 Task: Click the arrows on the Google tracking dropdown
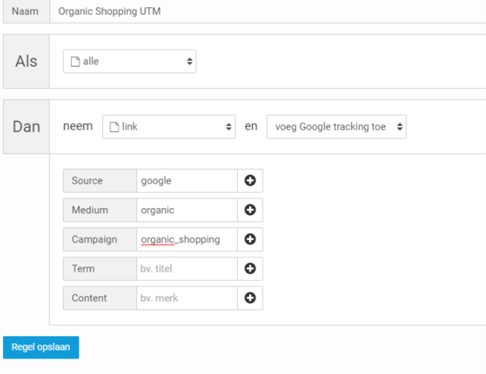(x=400, y=127)
